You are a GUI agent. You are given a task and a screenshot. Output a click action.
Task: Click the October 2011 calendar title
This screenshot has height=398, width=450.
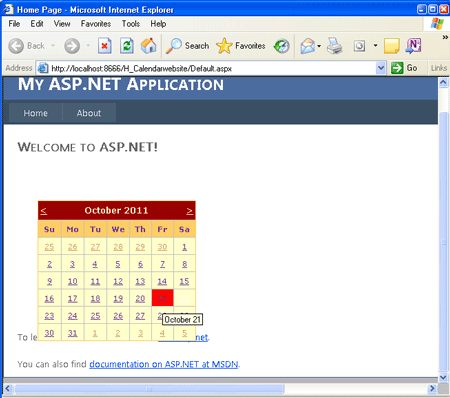click(116, 210)
